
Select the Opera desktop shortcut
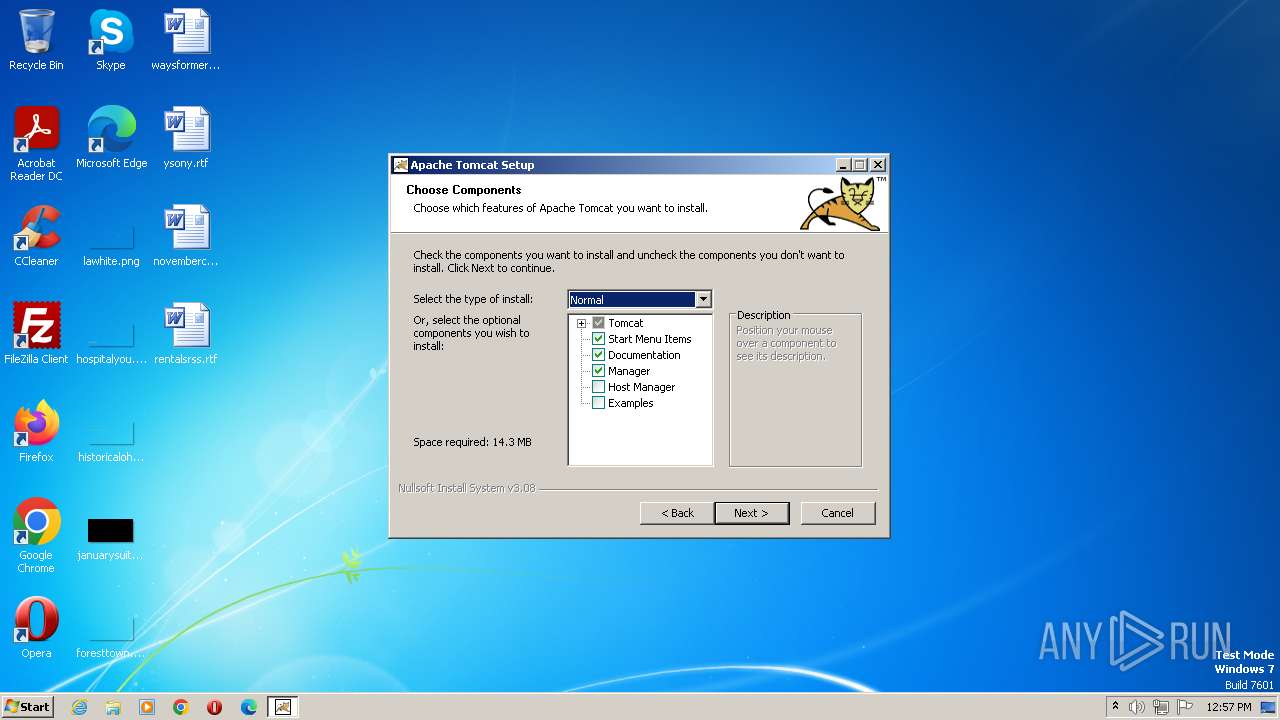pyautogui.click(x=36, y=628)
